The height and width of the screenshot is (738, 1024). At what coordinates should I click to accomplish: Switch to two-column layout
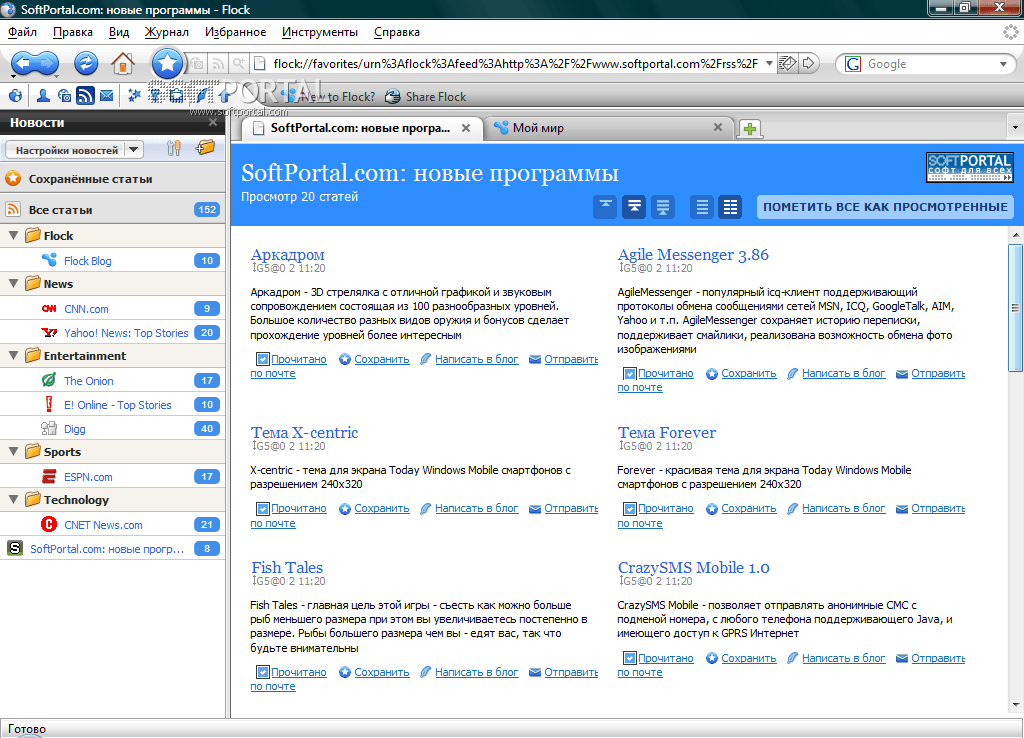730,207
